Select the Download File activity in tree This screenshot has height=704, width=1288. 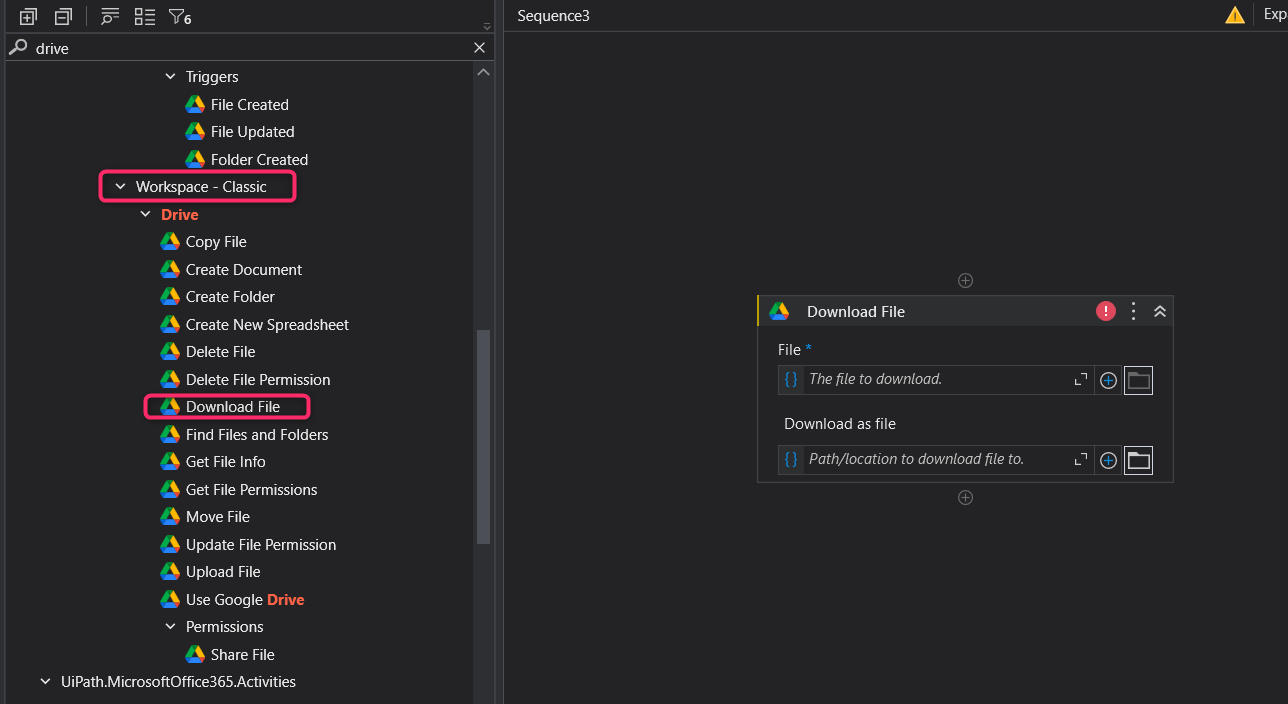[232, 407]
